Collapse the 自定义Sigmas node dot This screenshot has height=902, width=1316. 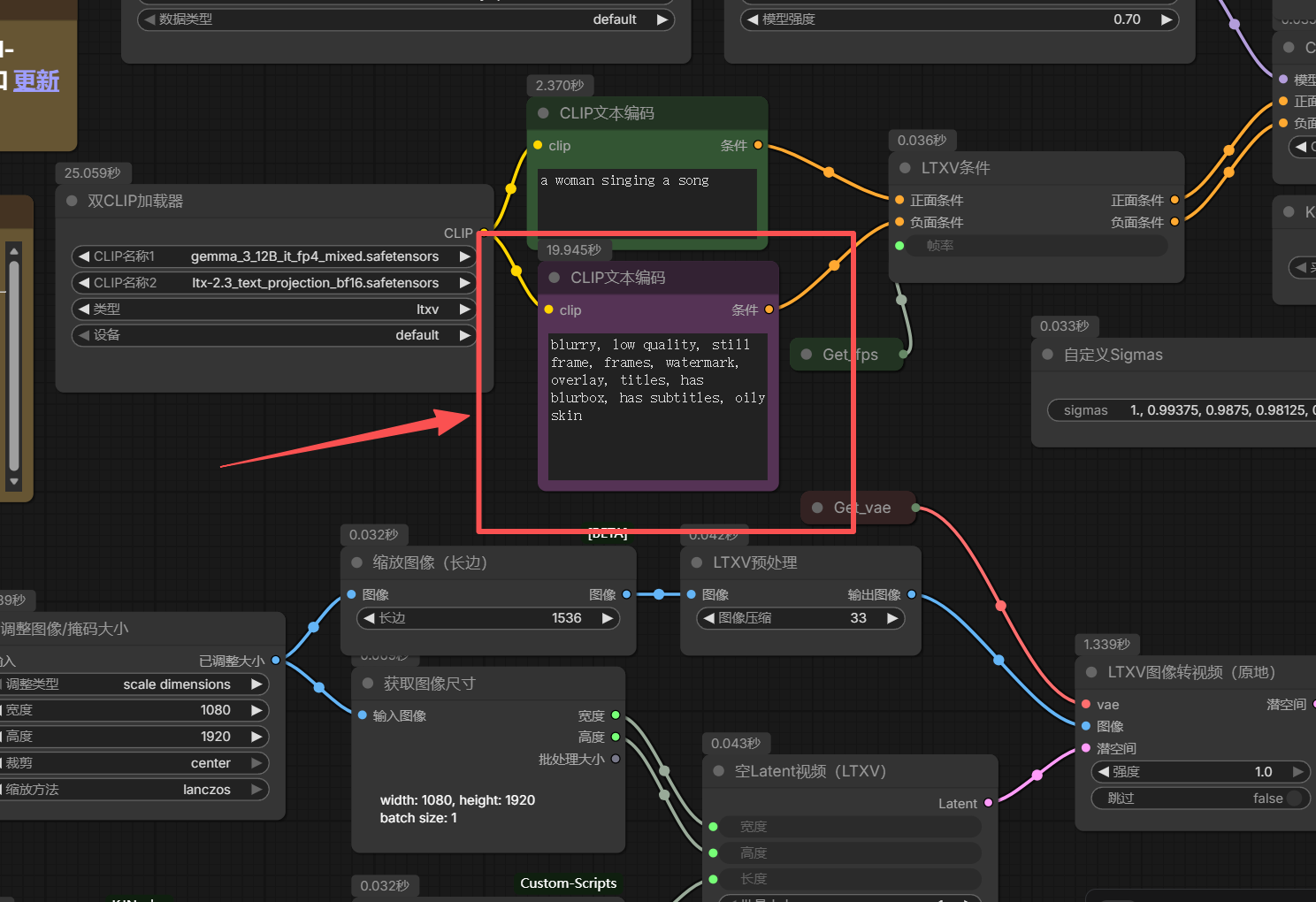pos(1048,355)
